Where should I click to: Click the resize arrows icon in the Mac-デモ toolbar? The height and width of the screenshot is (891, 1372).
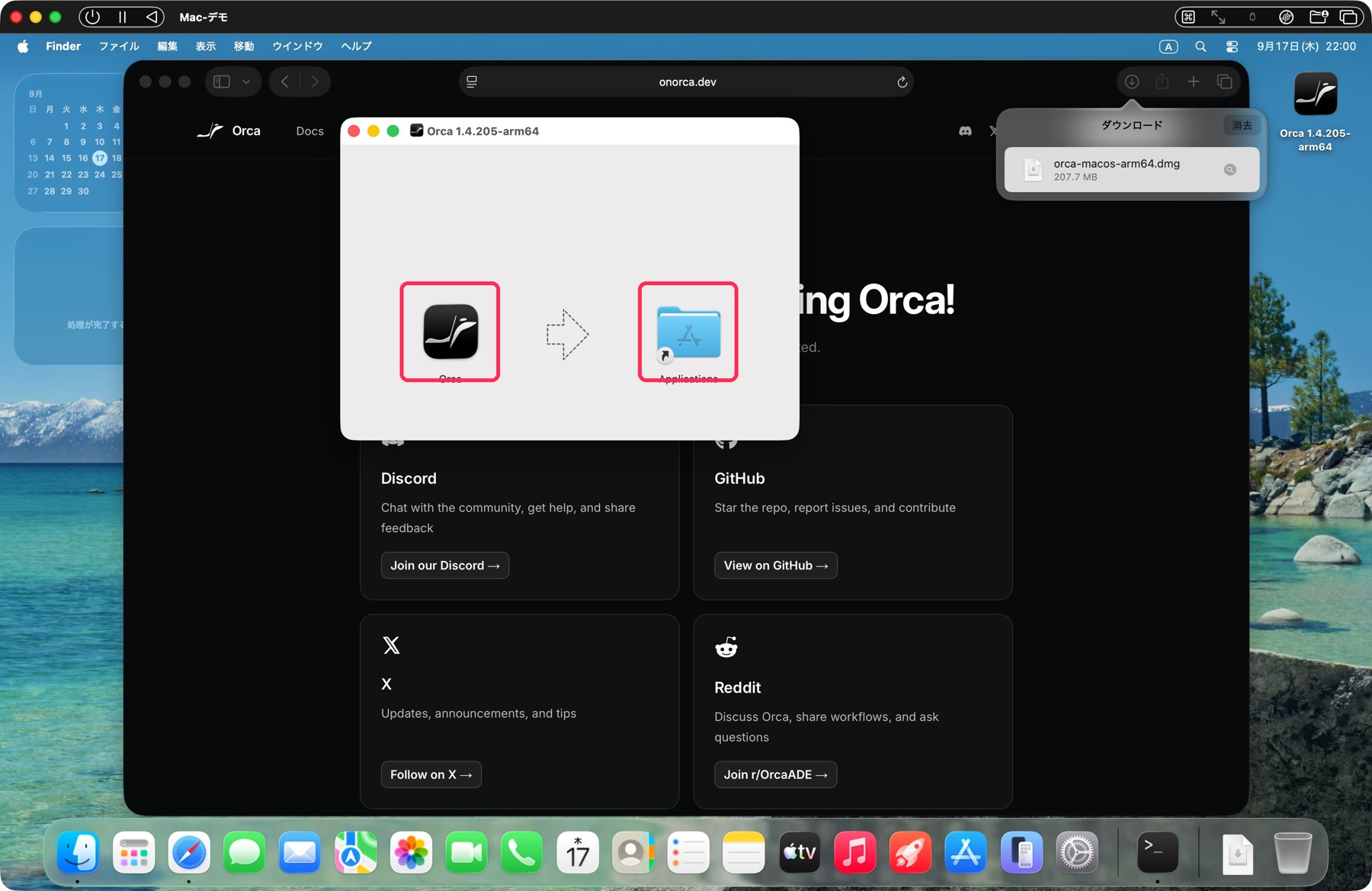coord(1218,17)
